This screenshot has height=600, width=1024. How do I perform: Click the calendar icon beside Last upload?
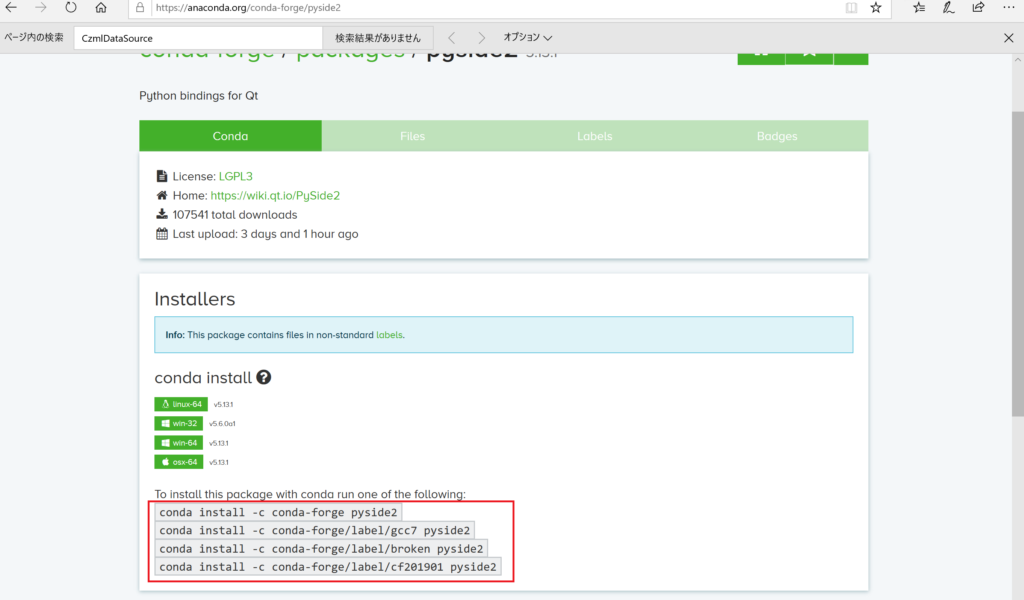[162, 234]
